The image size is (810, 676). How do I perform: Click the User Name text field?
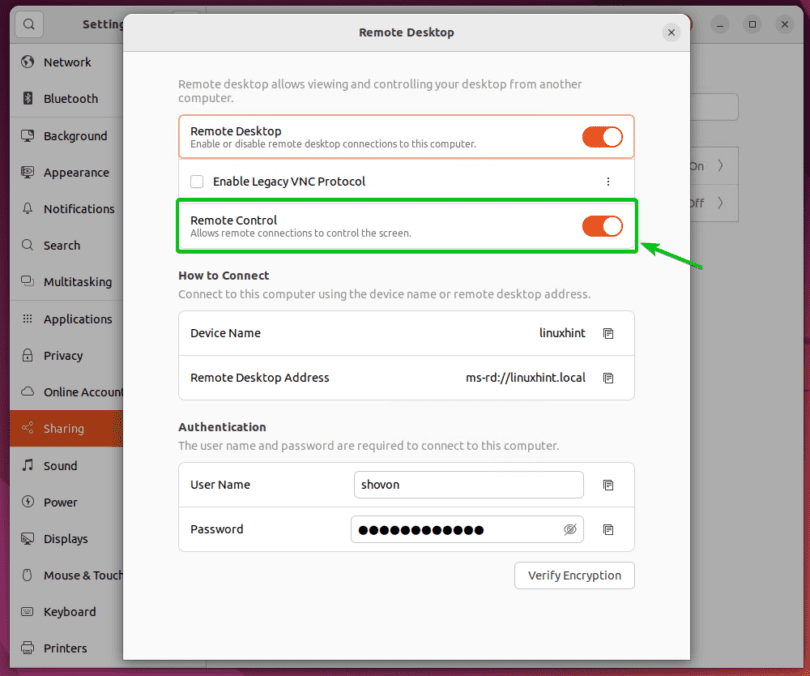(x=468, y=485)
